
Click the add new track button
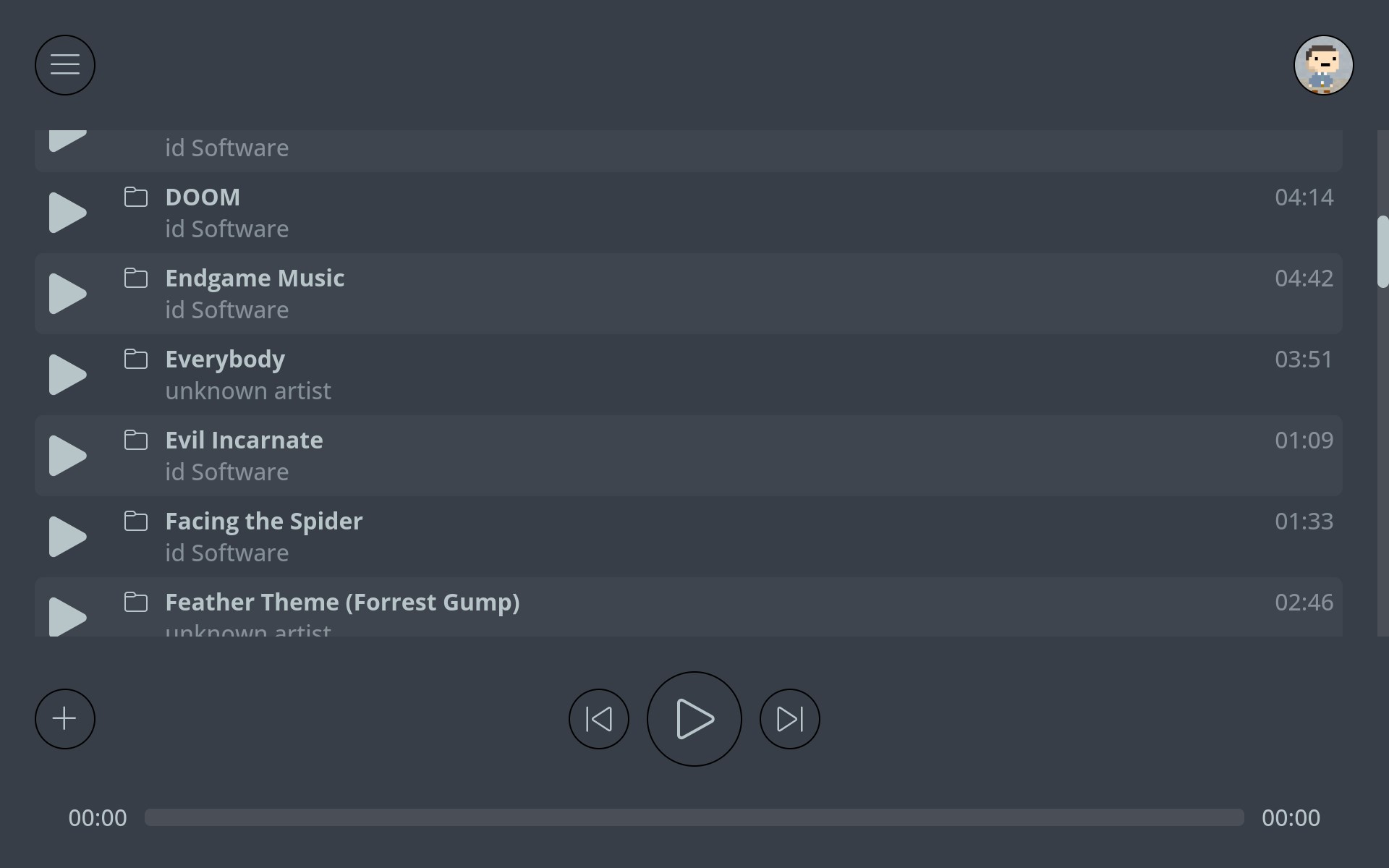pos(64,718)
